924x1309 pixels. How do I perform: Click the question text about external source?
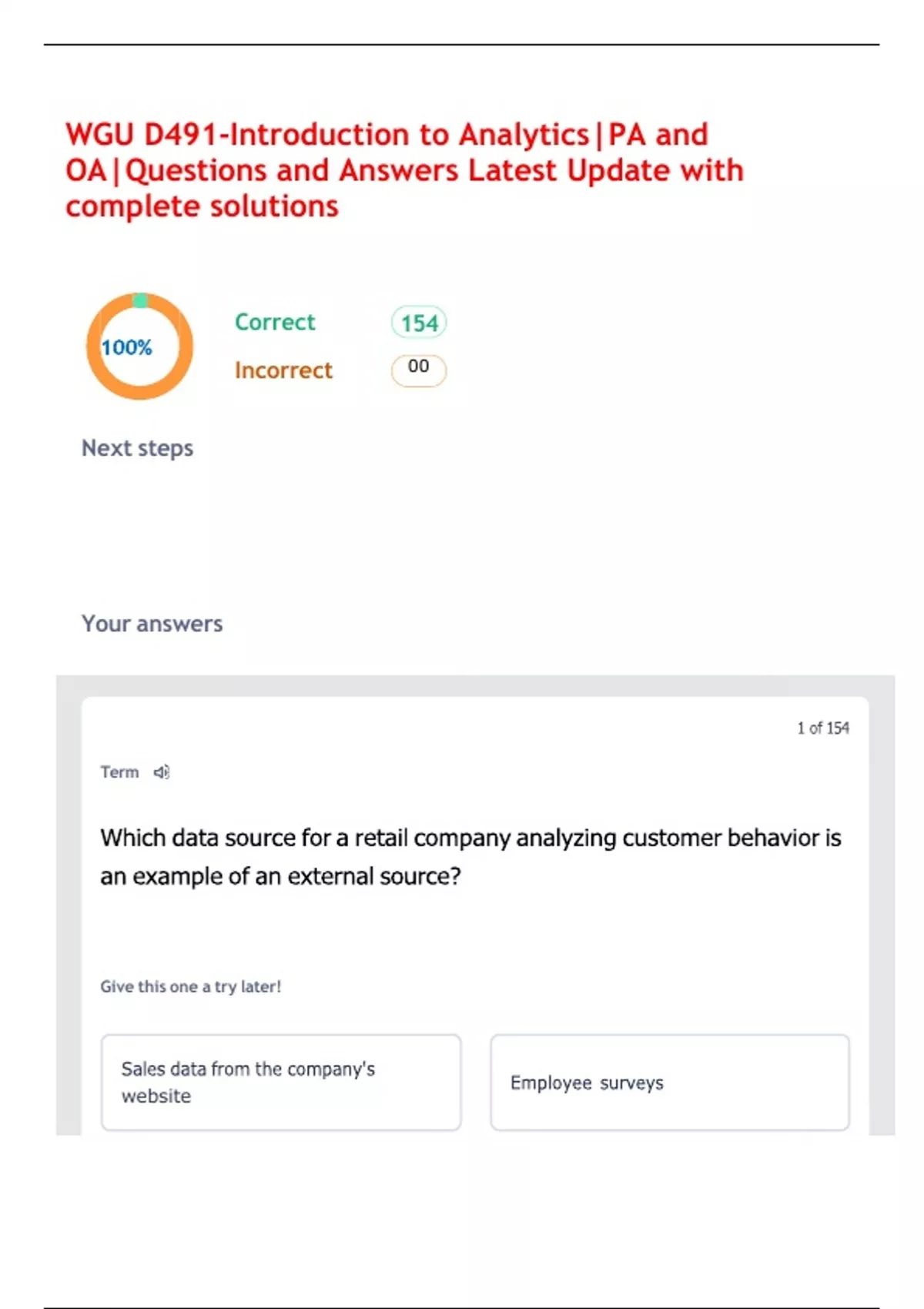470,856
